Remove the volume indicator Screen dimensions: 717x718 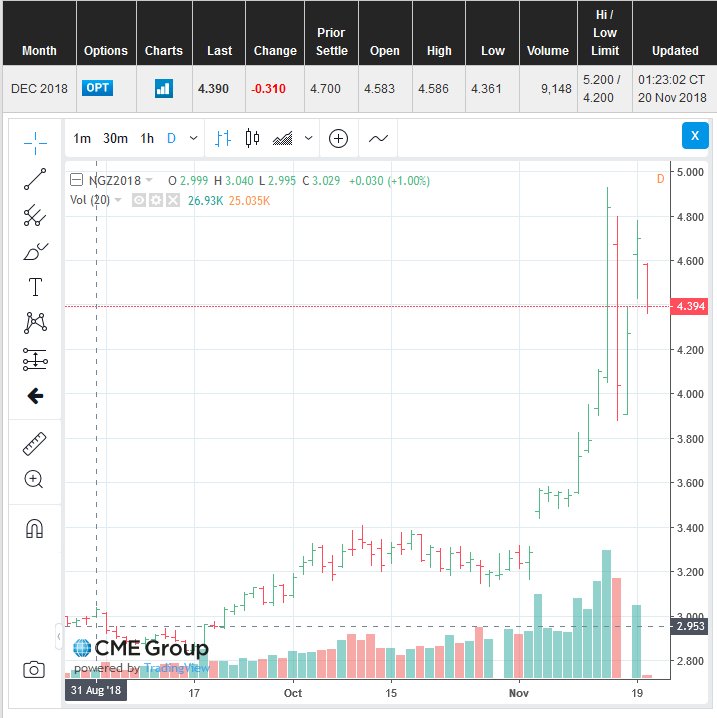pyautogui.click(x=173, y=200)
